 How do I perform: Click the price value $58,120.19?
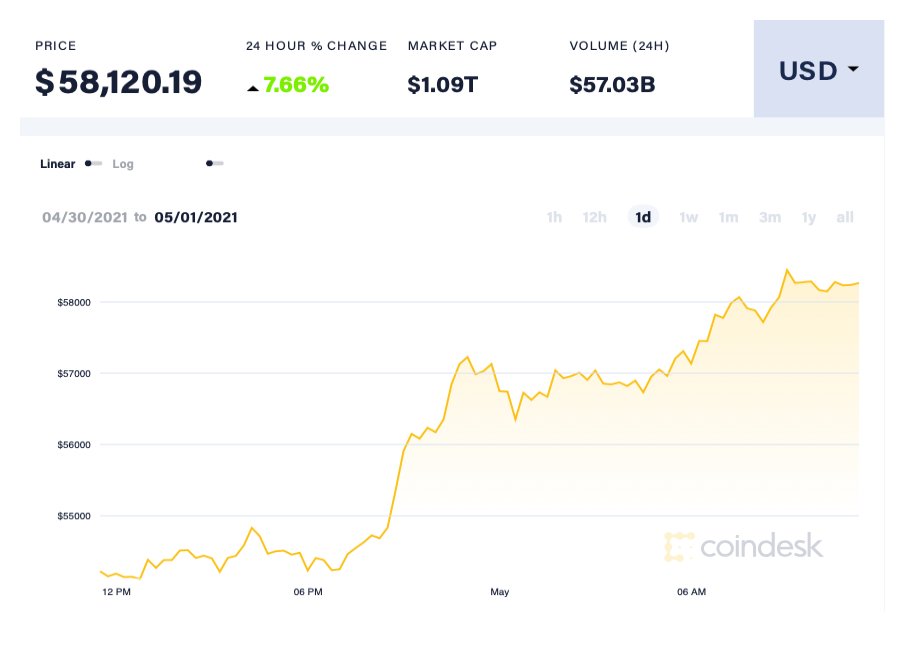(117, 82)
